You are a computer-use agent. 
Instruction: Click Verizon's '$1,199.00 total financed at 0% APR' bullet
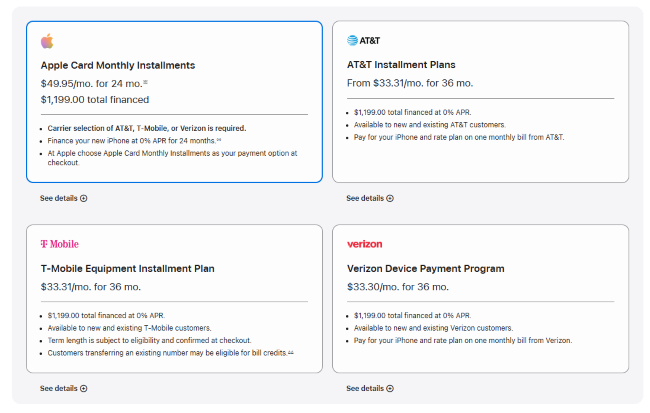[412, 316]
